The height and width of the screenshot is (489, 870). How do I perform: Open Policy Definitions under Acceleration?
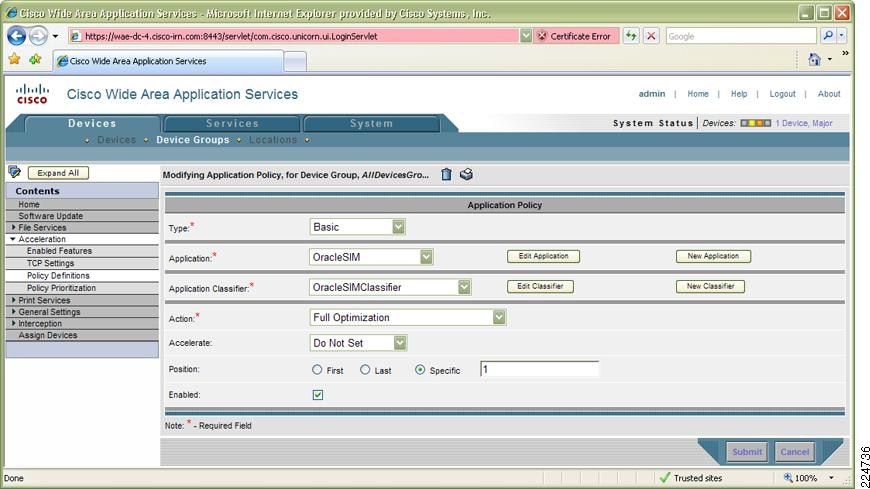[x=58, y=275]
